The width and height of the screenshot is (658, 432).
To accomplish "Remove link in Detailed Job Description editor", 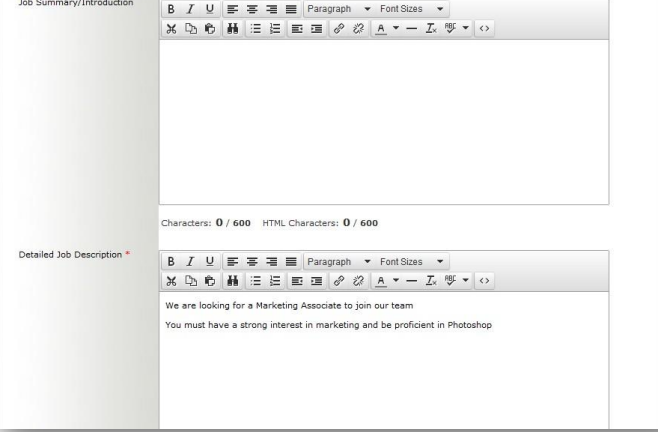I will (x=358, y=281).
